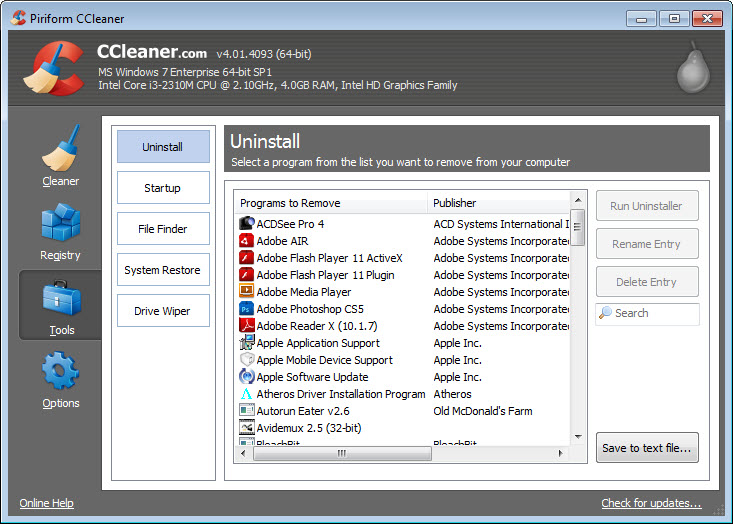Switch to the Uninstall tab
The height and width of the screenshot is (524, 733).
click(x=163, y=147)
